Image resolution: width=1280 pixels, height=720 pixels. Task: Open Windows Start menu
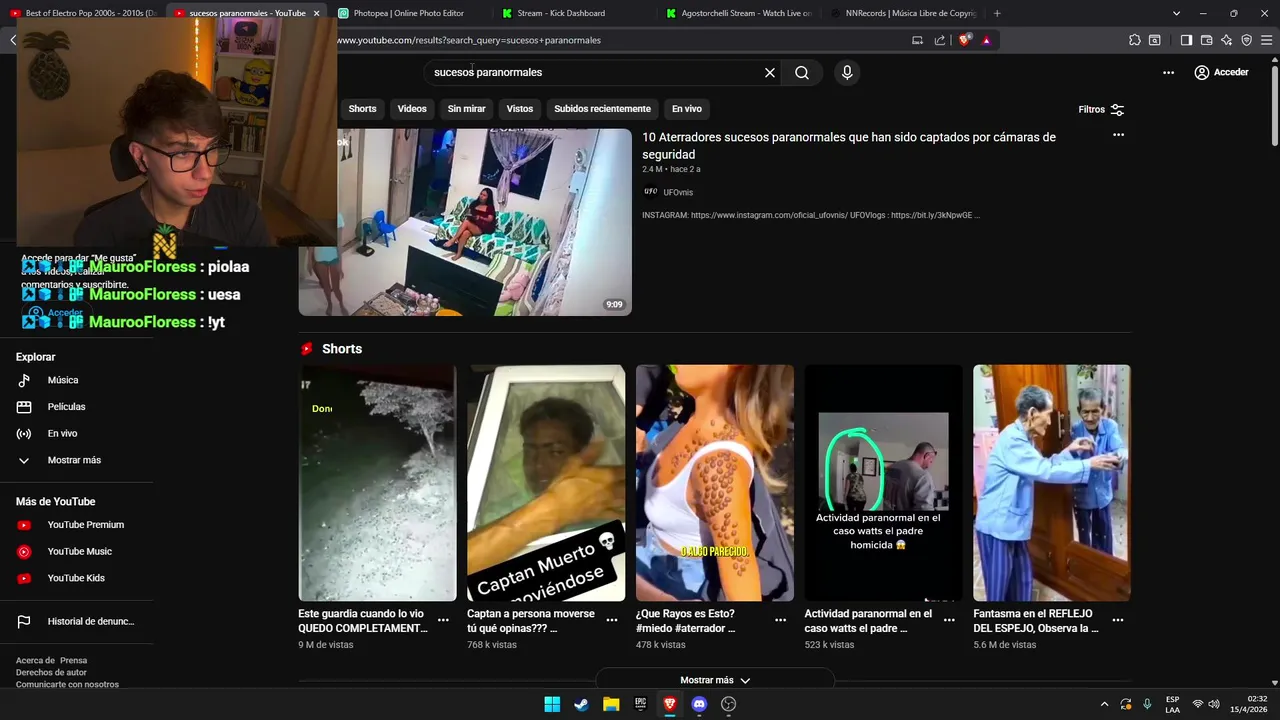552,704
